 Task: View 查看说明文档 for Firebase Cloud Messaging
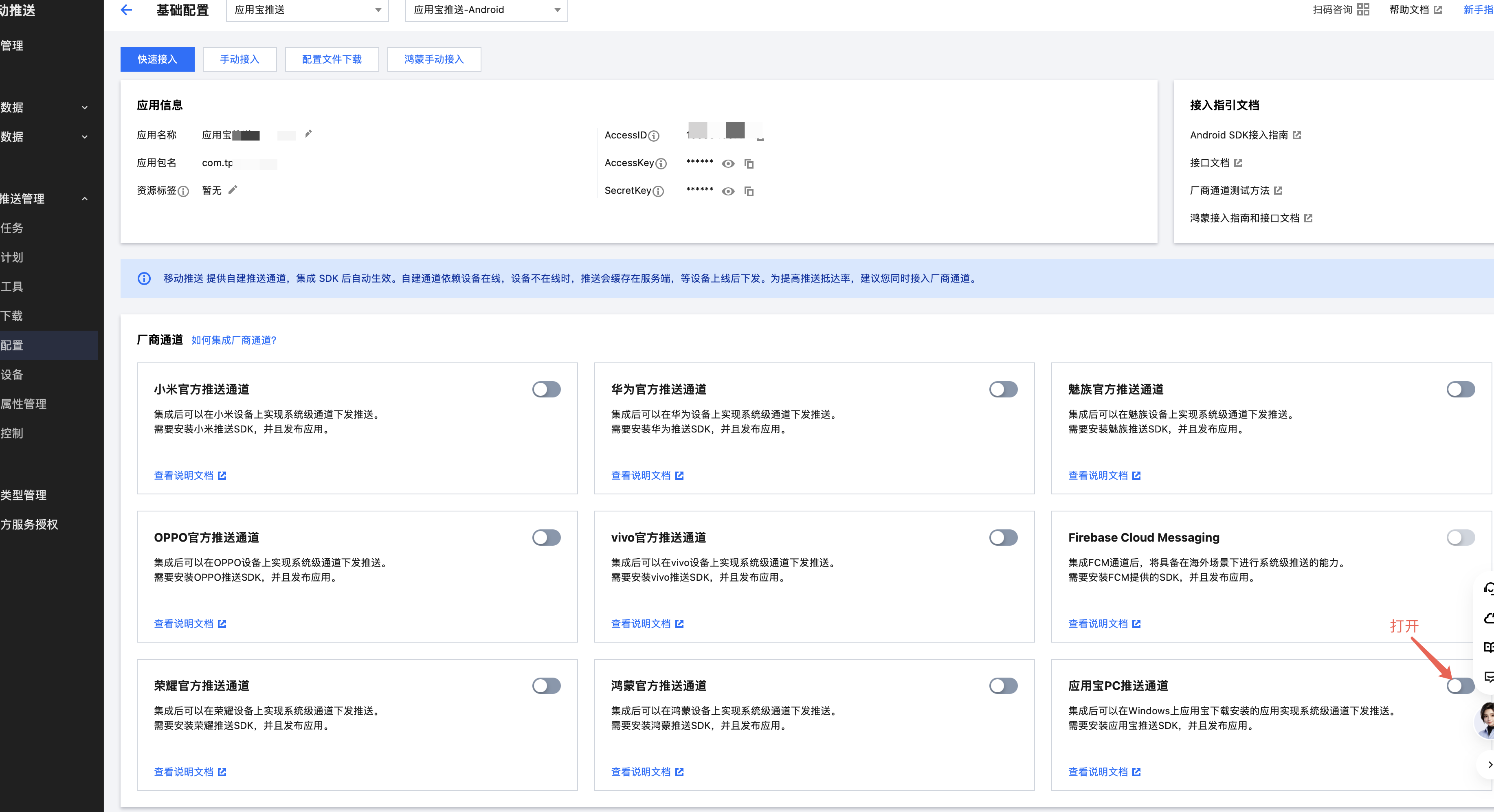pyautogui.click(x=1104, y=624)
